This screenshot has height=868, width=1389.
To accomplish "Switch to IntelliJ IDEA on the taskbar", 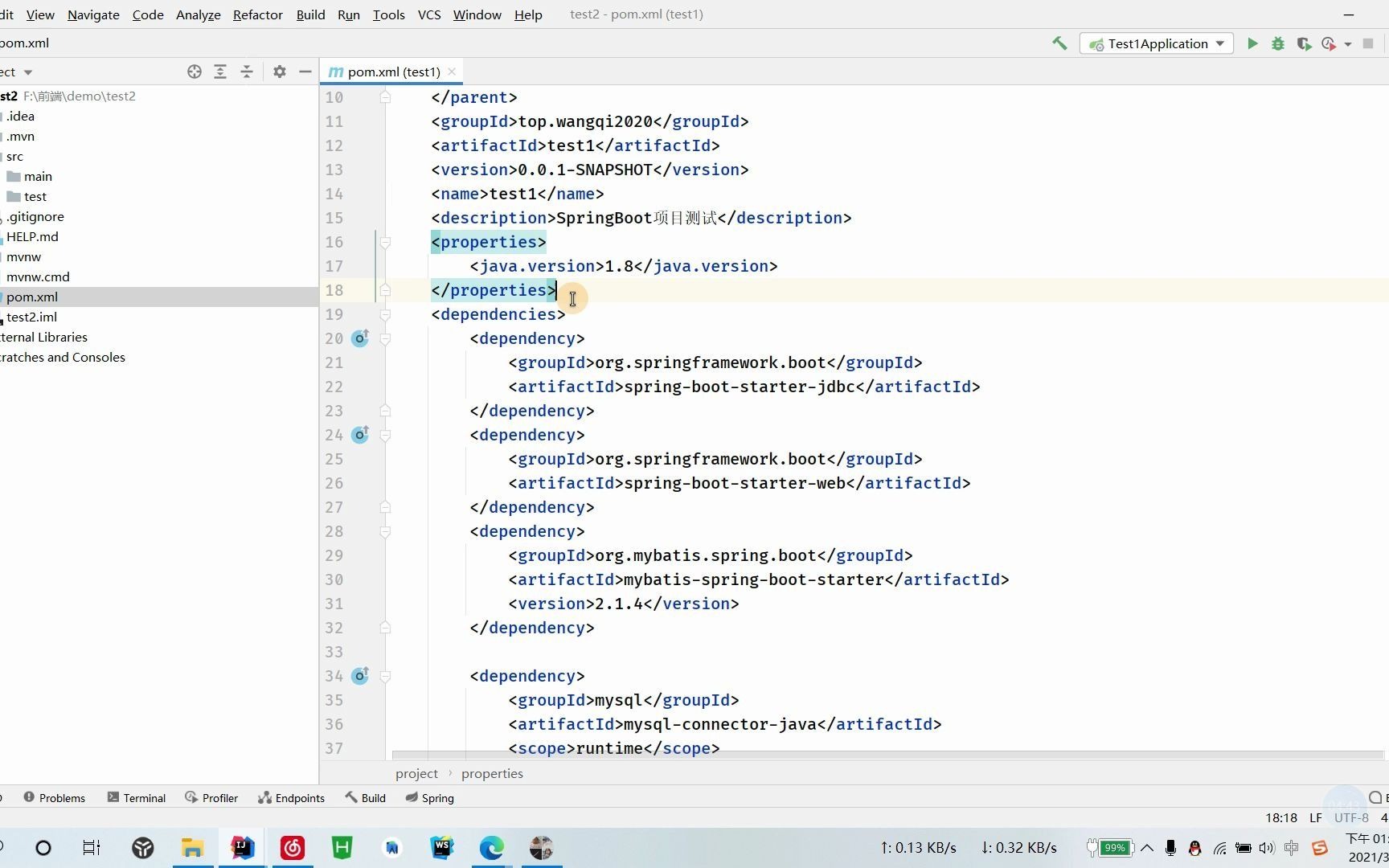I will point(242,848).
